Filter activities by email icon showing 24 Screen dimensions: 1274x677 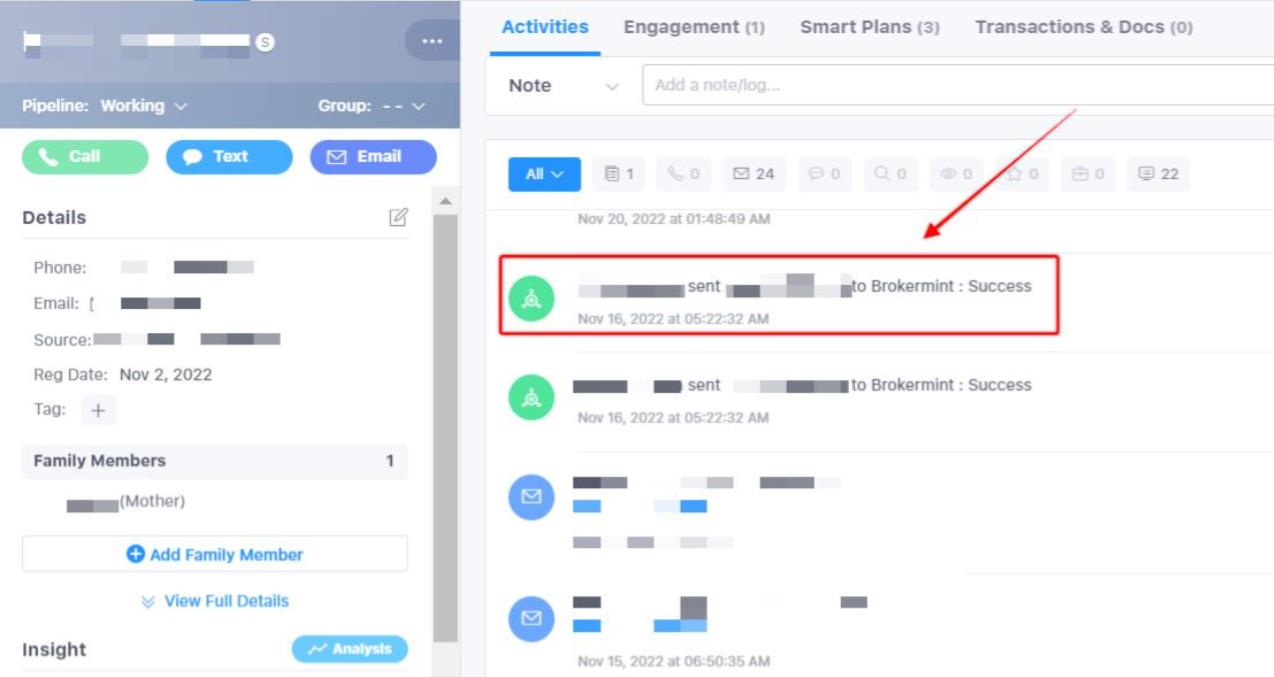pos(753,174)
